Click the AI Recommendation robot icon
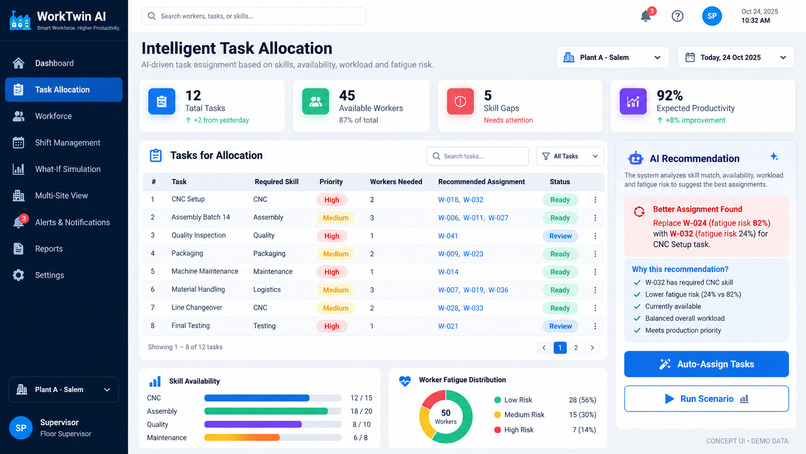The width and height of the screenshot is (806, 454). (x=635, y=158)
